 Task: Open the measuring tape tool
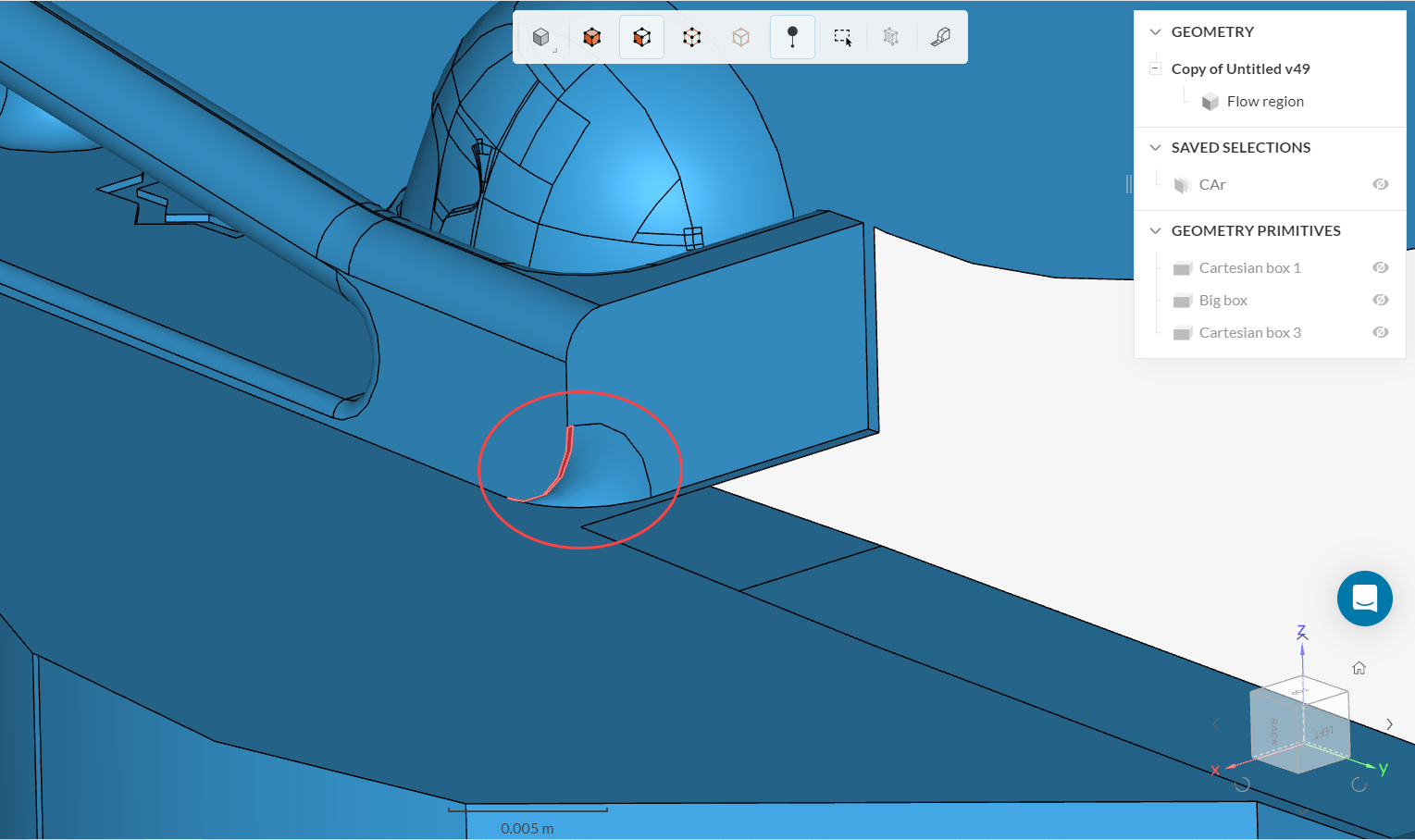coord(940,37)
